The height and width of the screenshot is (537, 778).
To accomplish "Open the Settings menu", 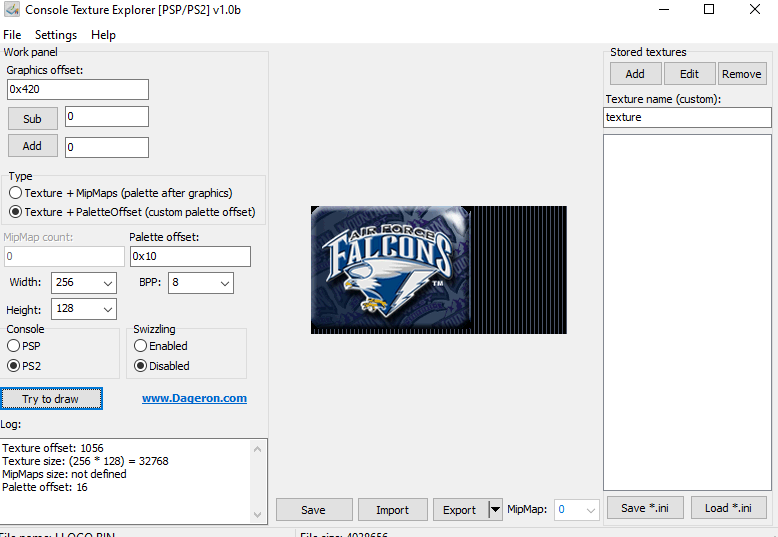I will point(56,35).
